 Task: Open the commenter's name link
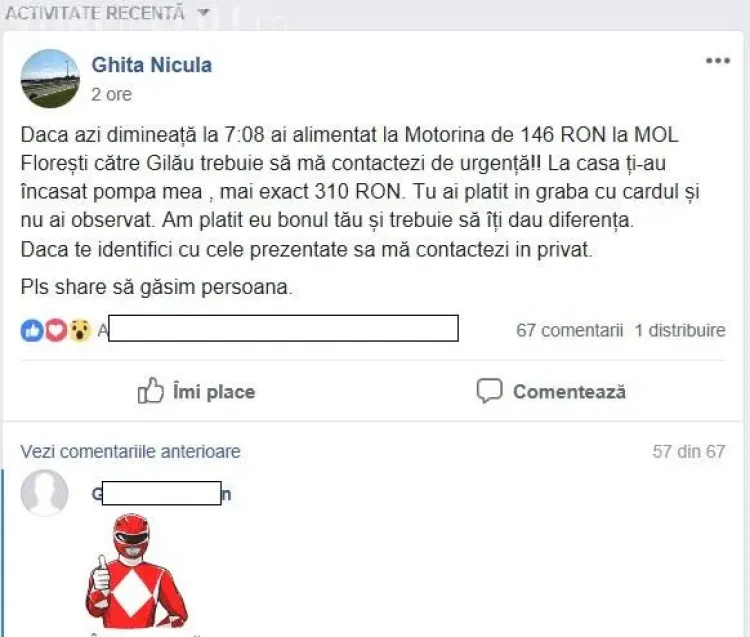pyautogui.click(x=161, y=493)
